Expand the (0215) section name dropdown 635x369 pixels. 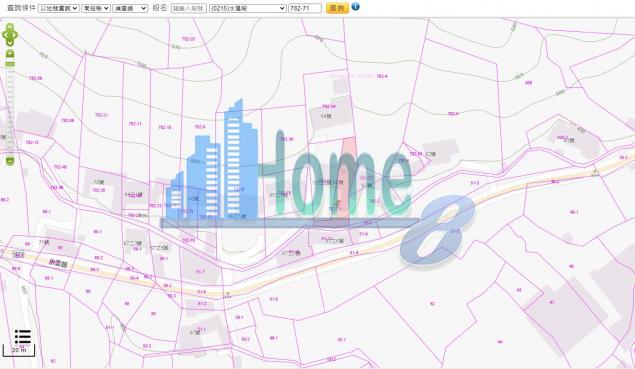coord(248,8)
